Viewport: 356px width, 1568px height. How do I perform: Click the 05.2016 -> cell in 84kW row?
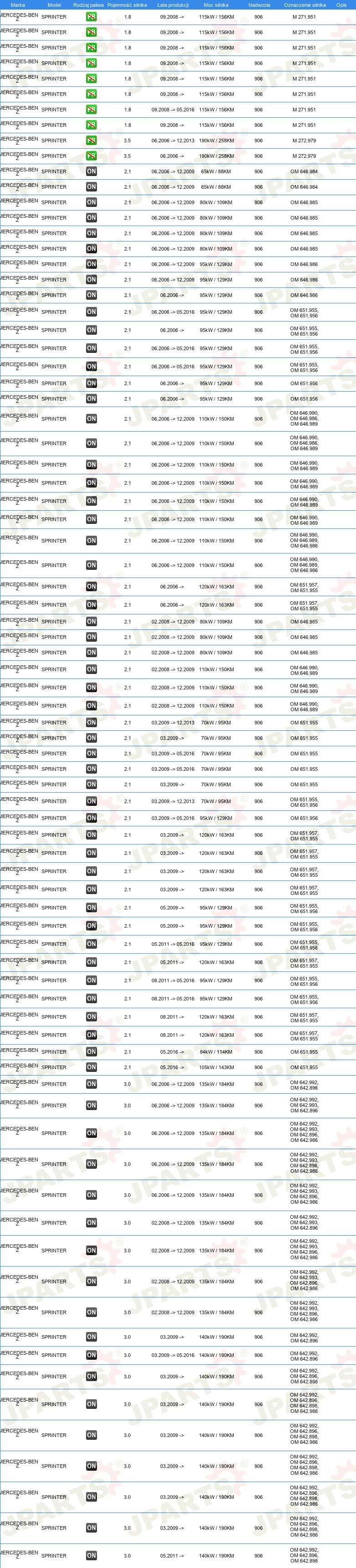[x=172, y=1052]
